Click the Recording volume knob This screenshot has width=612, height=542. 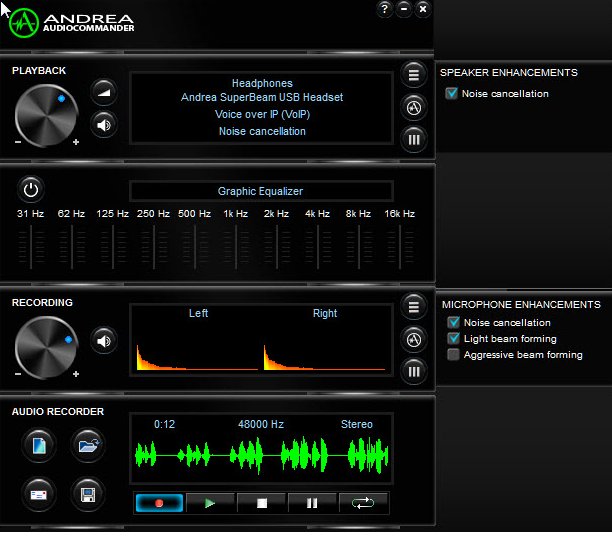click(46, 347)
